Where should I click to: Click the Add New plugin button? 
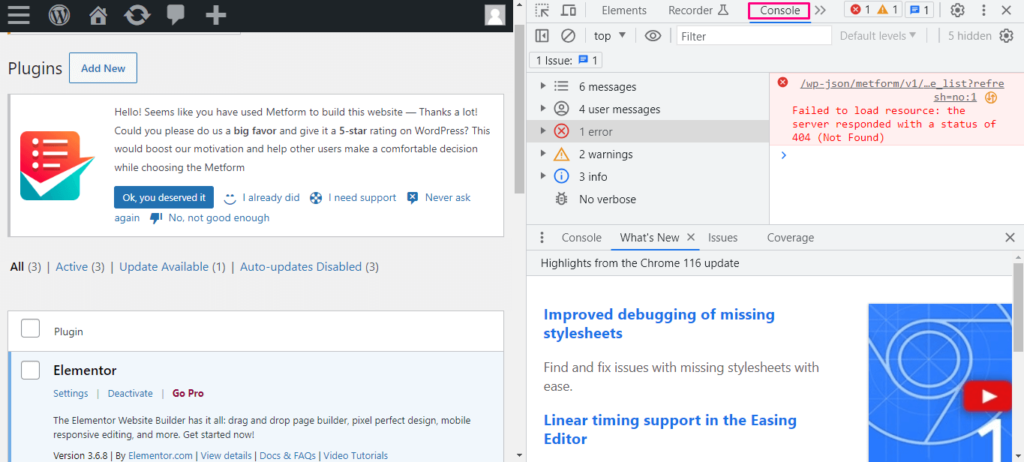103,68
